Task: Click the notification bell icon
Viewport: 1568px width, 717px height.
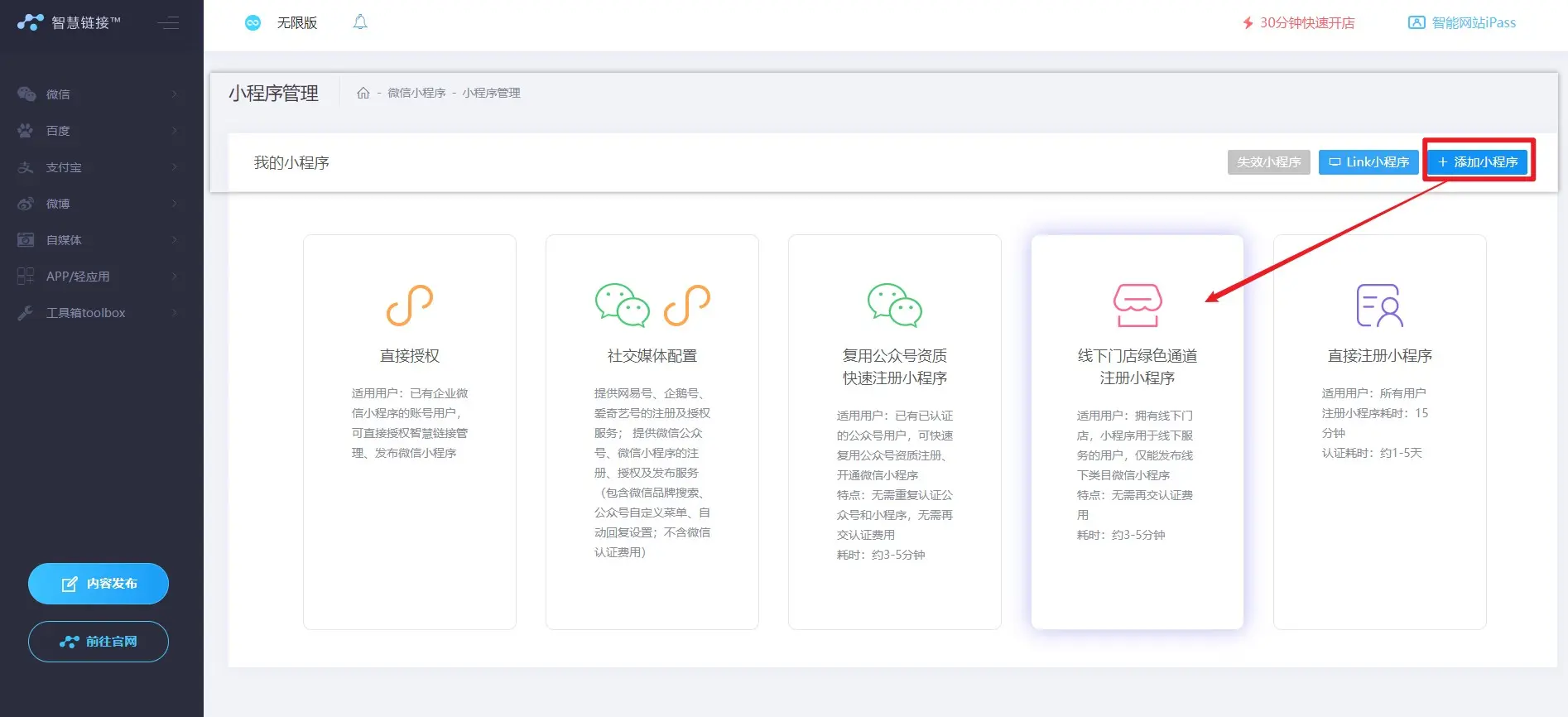Action: click(360, 22)
